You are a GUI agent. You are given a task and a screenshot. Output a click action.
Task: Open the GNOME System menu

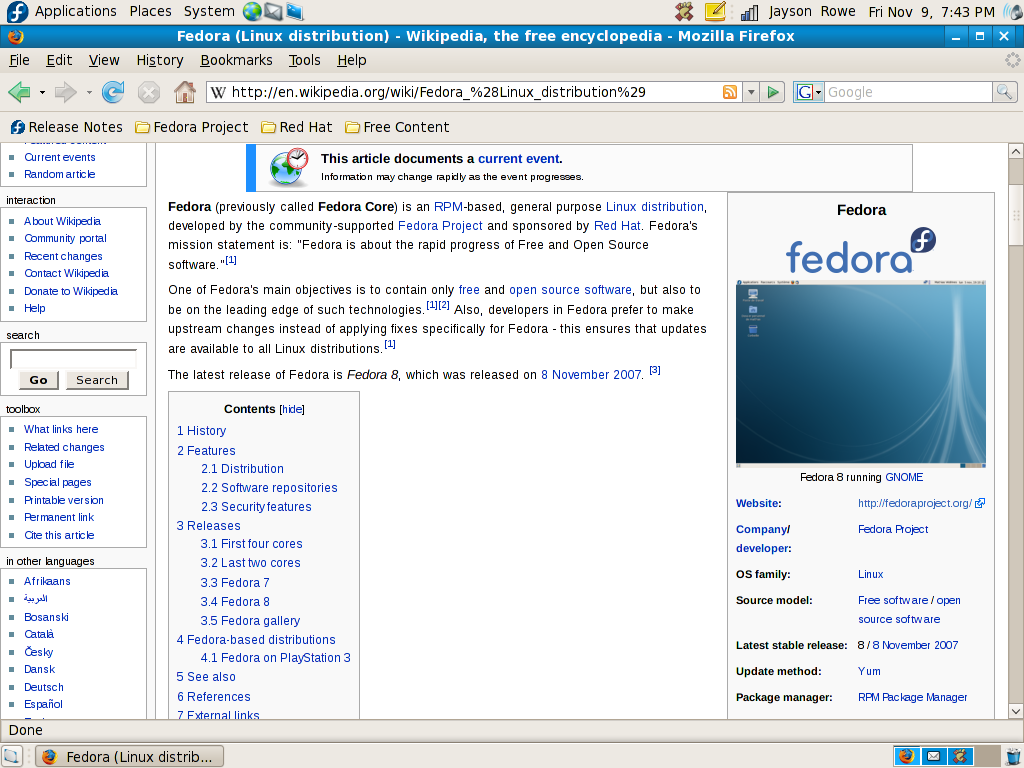(x=209, y=12)
